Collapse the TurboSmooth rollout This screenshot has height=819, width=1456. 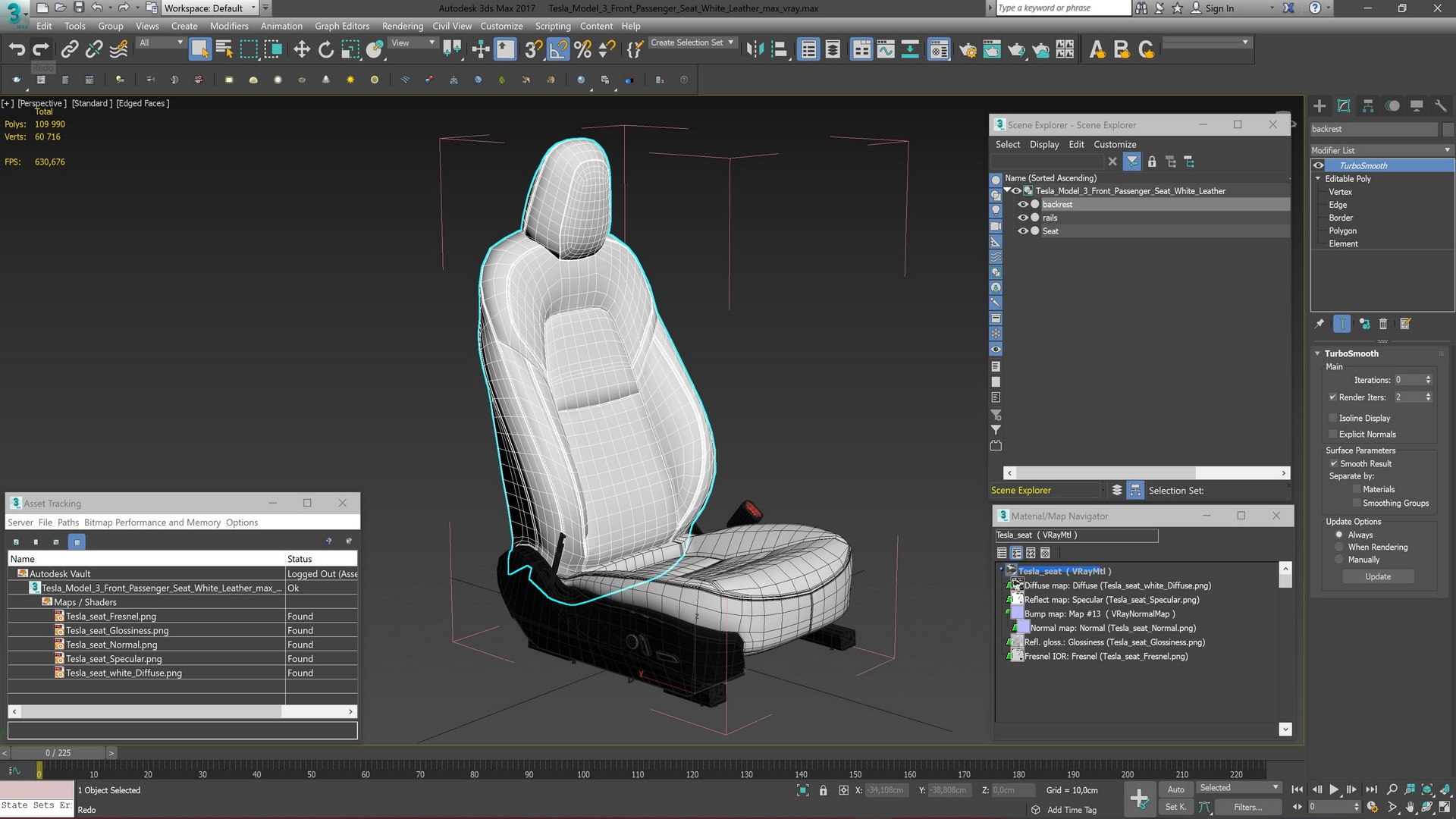1317,354
